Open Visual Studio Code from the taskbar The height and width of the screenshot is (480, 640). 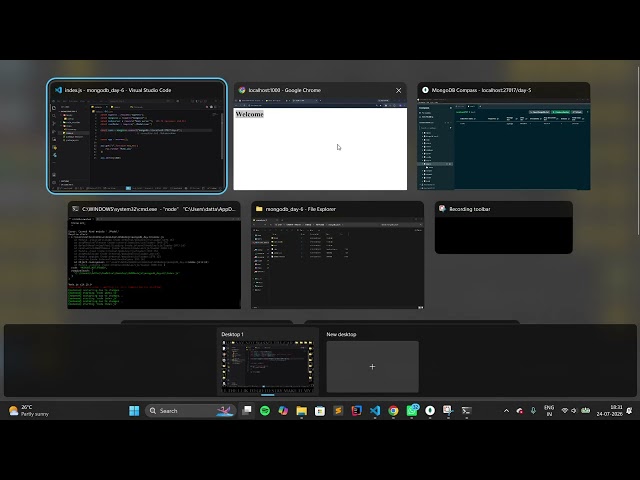(x=375, y=411)
